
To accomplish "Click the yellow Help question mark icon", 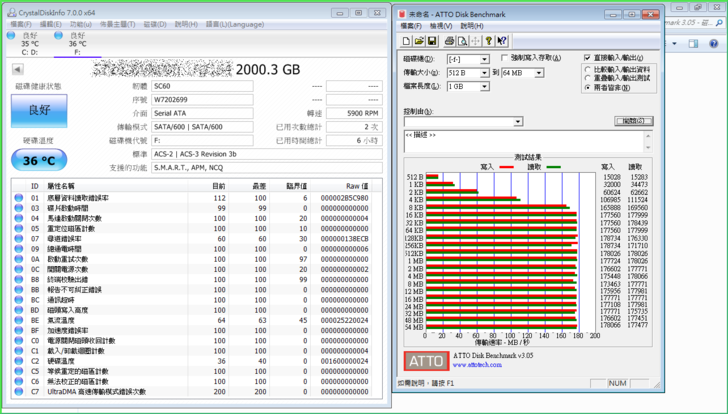I will click(x=488, y=41).
